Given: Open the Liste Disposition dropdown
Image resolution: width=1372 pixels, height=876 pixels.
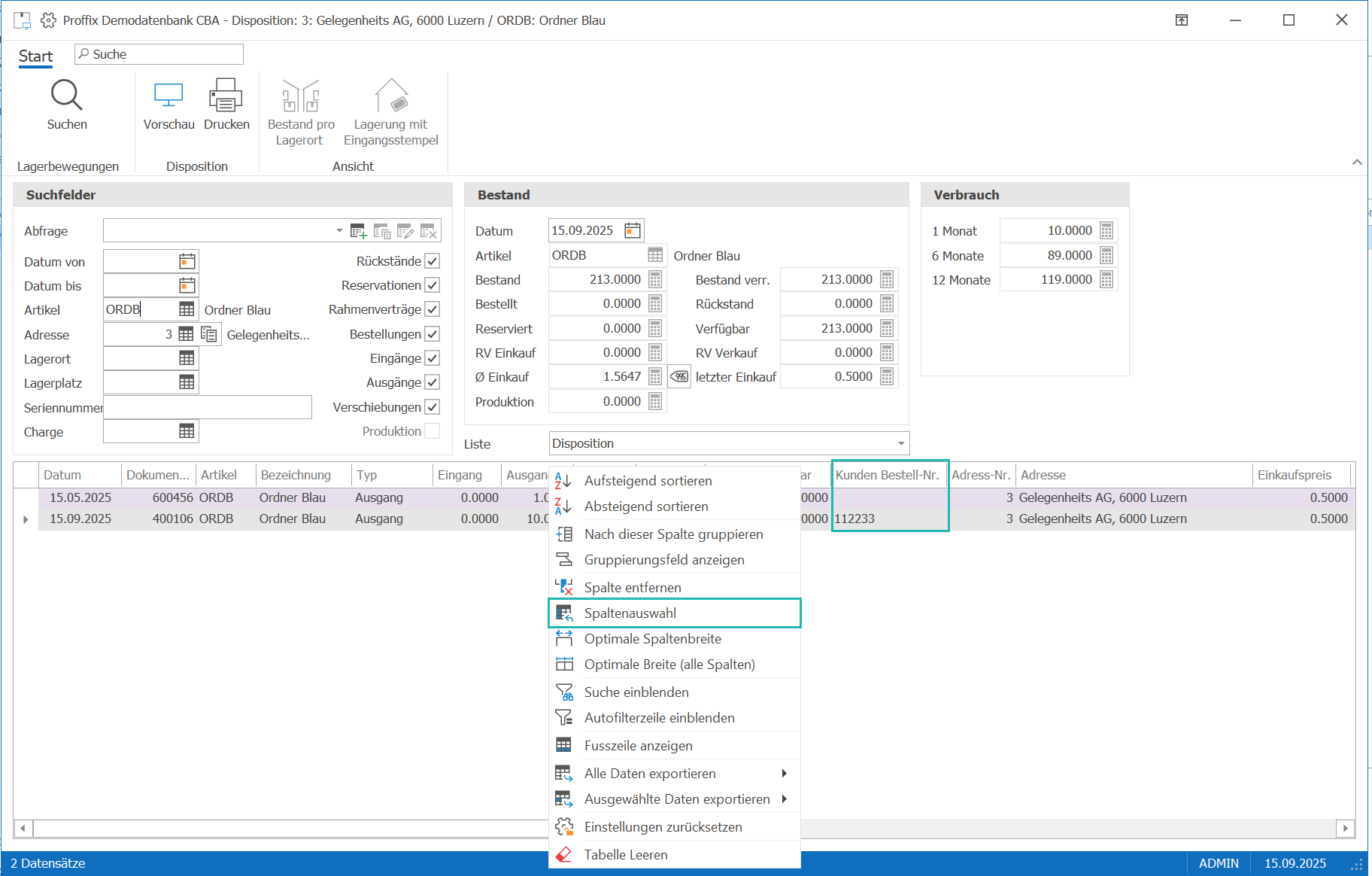Looking at the screenshot, I should pos(901,443).
